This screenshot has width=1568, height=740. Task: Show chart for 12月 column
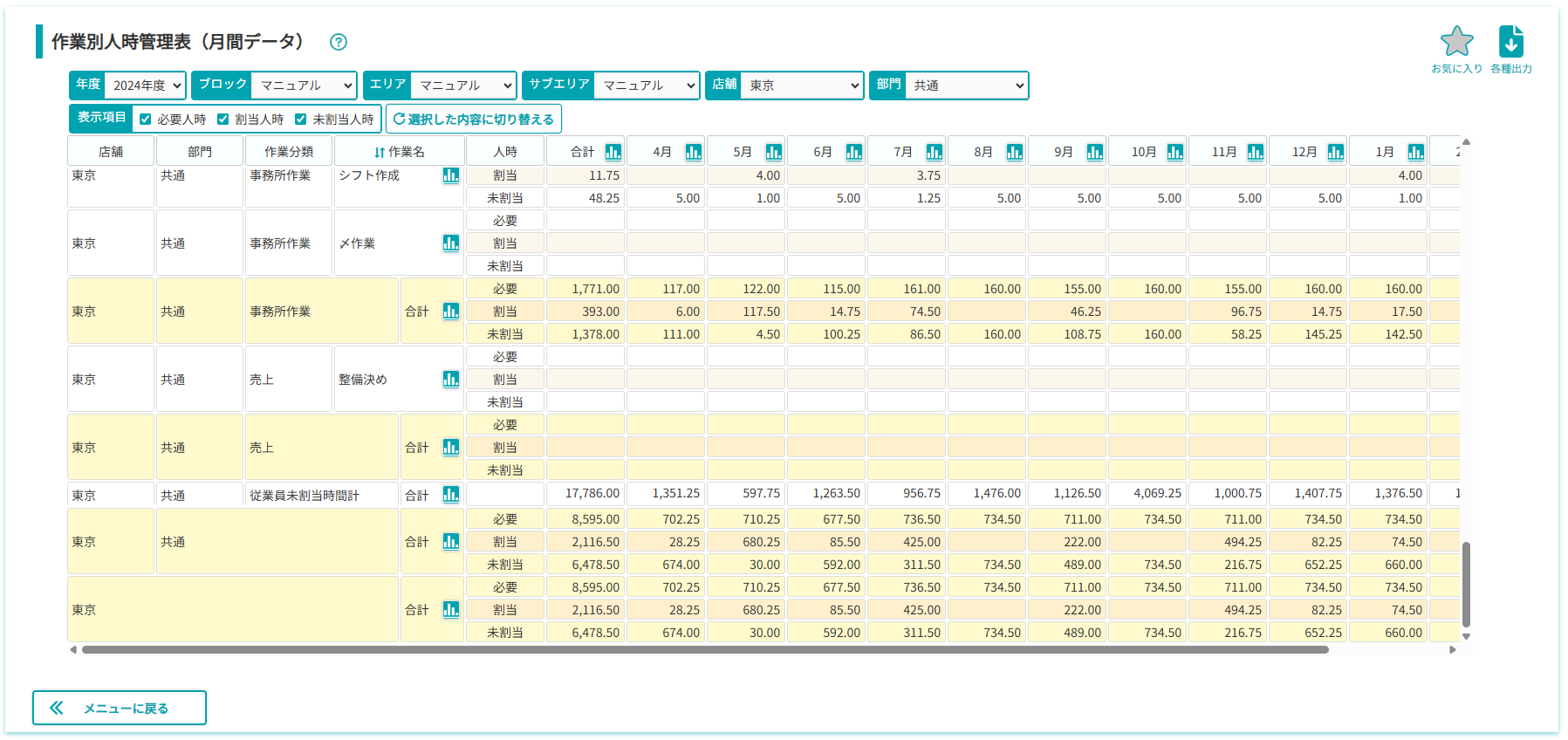1336,152
